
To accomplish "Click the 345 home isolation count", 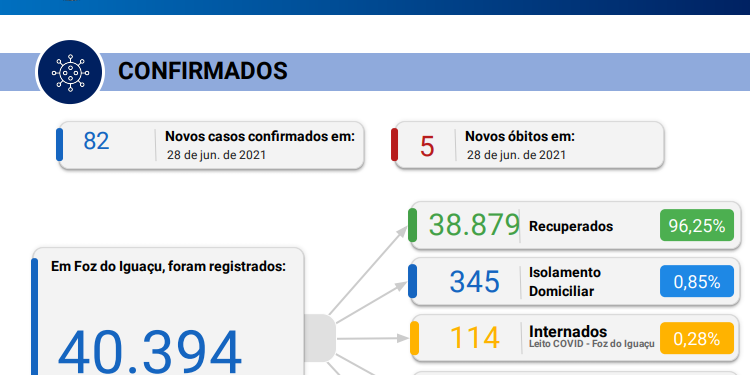I will click(474, 282).
